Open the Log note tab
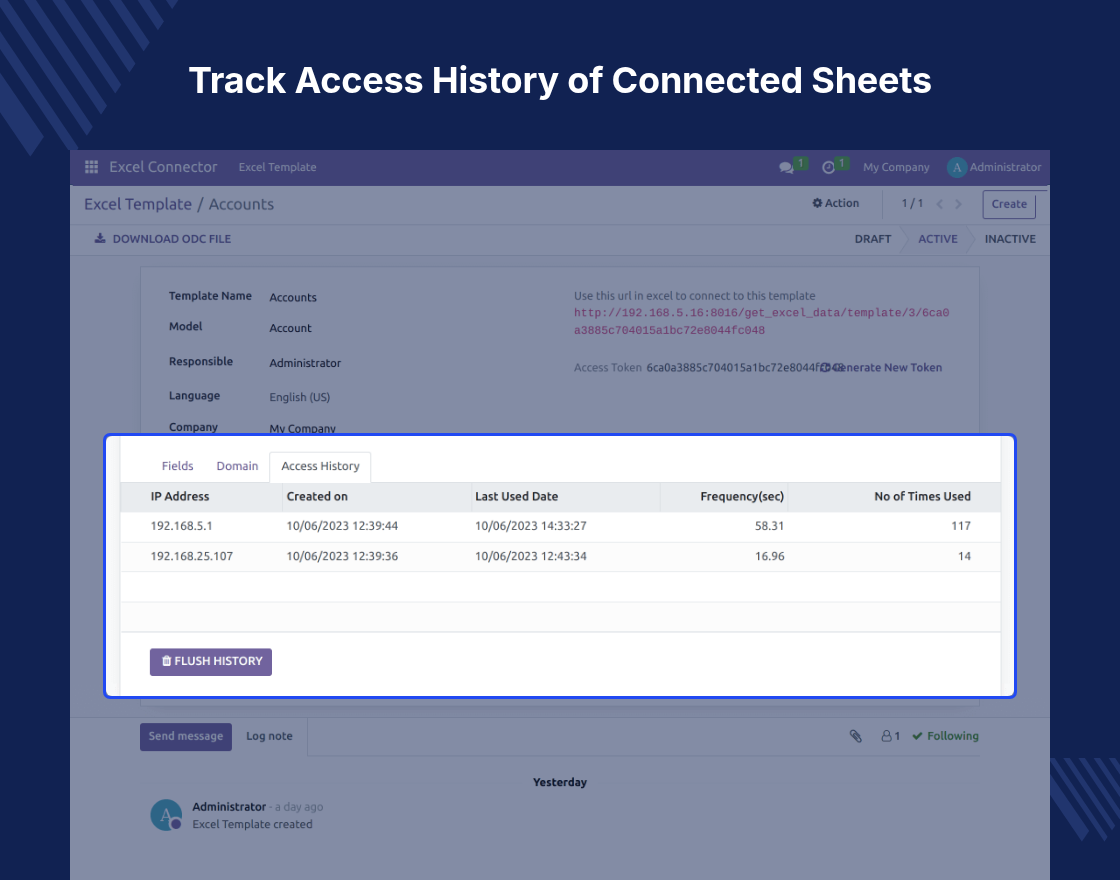 pos(269,736)
